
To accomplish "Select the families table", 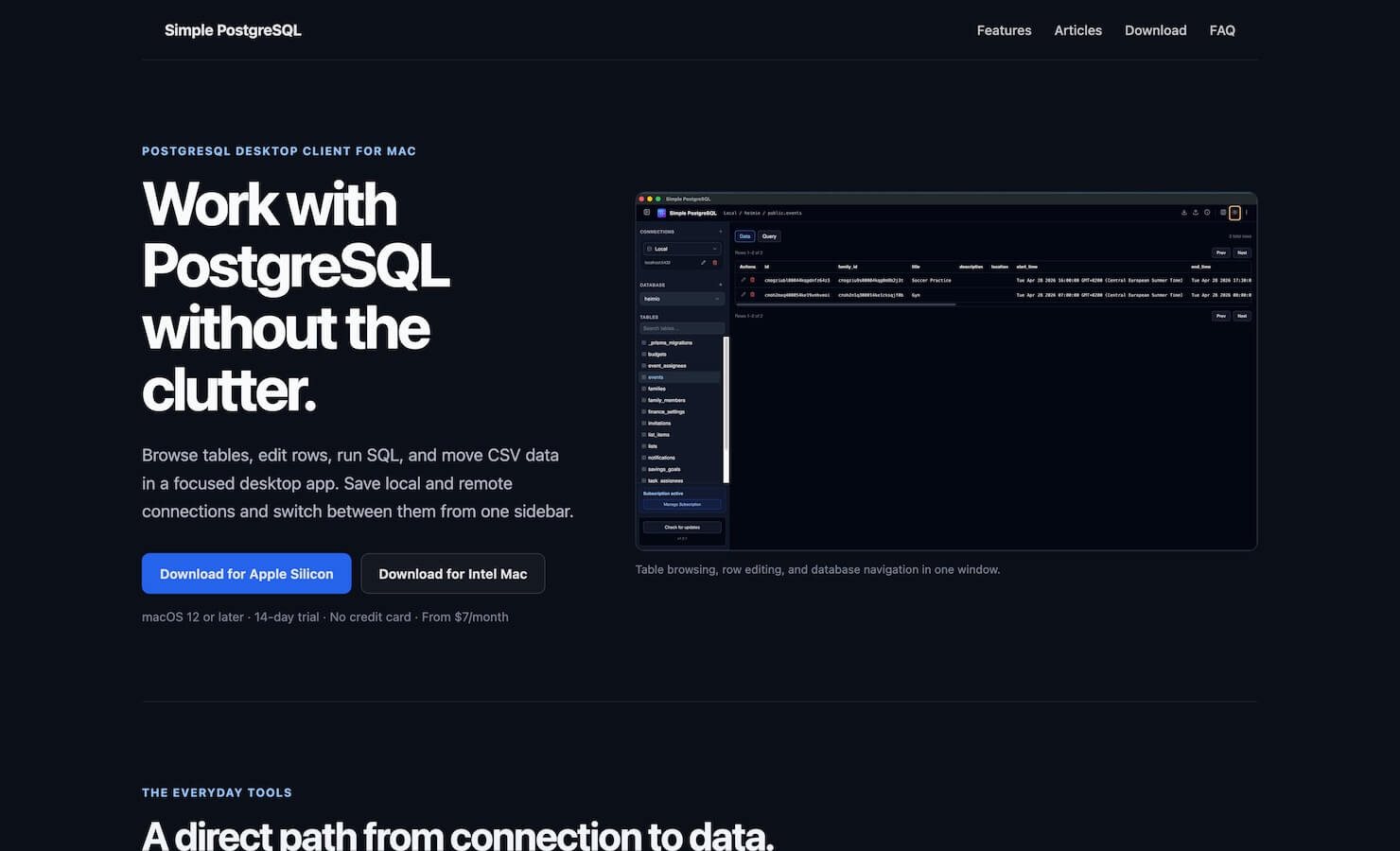I will click(x=680, y=389).
